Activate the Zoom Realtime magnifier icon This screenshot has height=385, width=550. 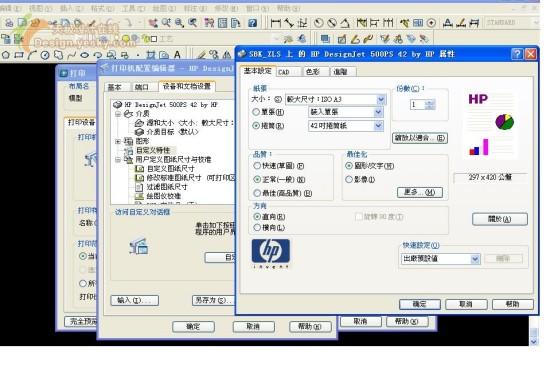tap(166, 23)
